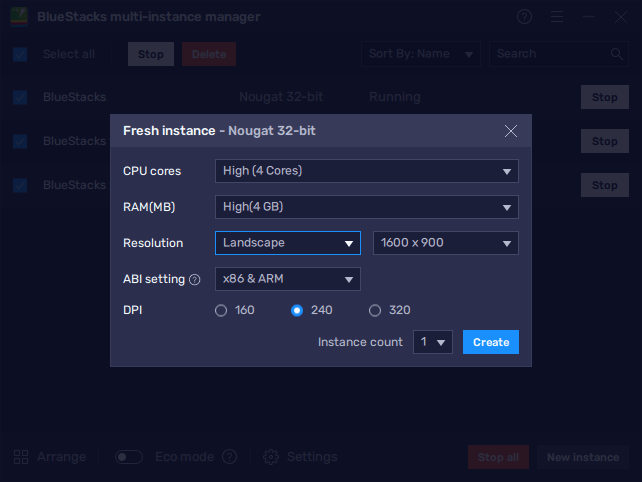Click the Settings label
Viewport: 642px width, 482px height.
click(x=312, y=457)
